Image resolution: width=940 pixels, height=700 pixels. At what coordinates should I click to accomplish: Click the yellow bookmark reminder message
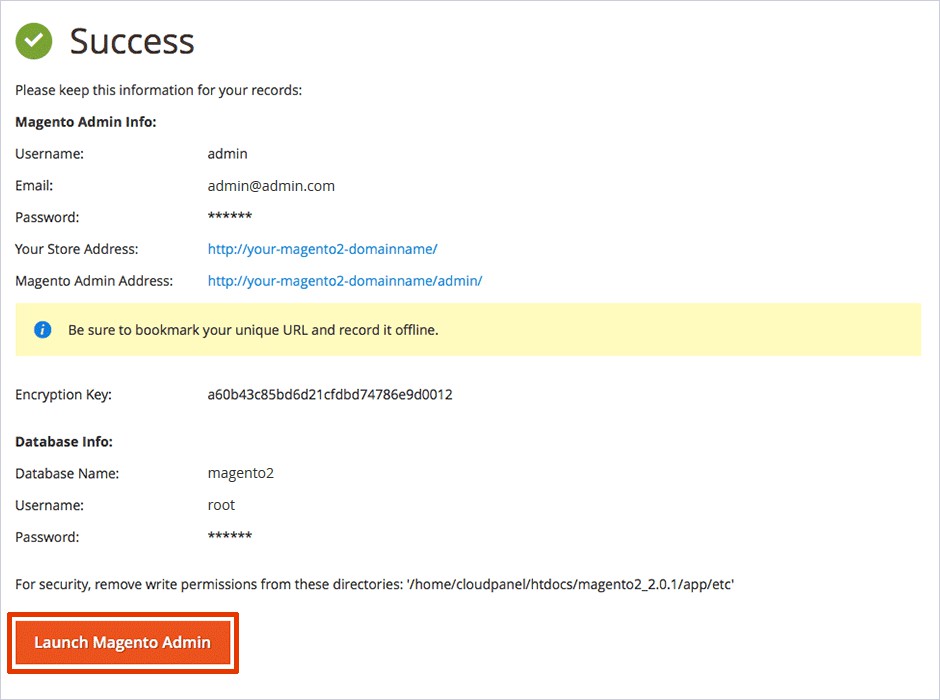(x=253, y=330)
